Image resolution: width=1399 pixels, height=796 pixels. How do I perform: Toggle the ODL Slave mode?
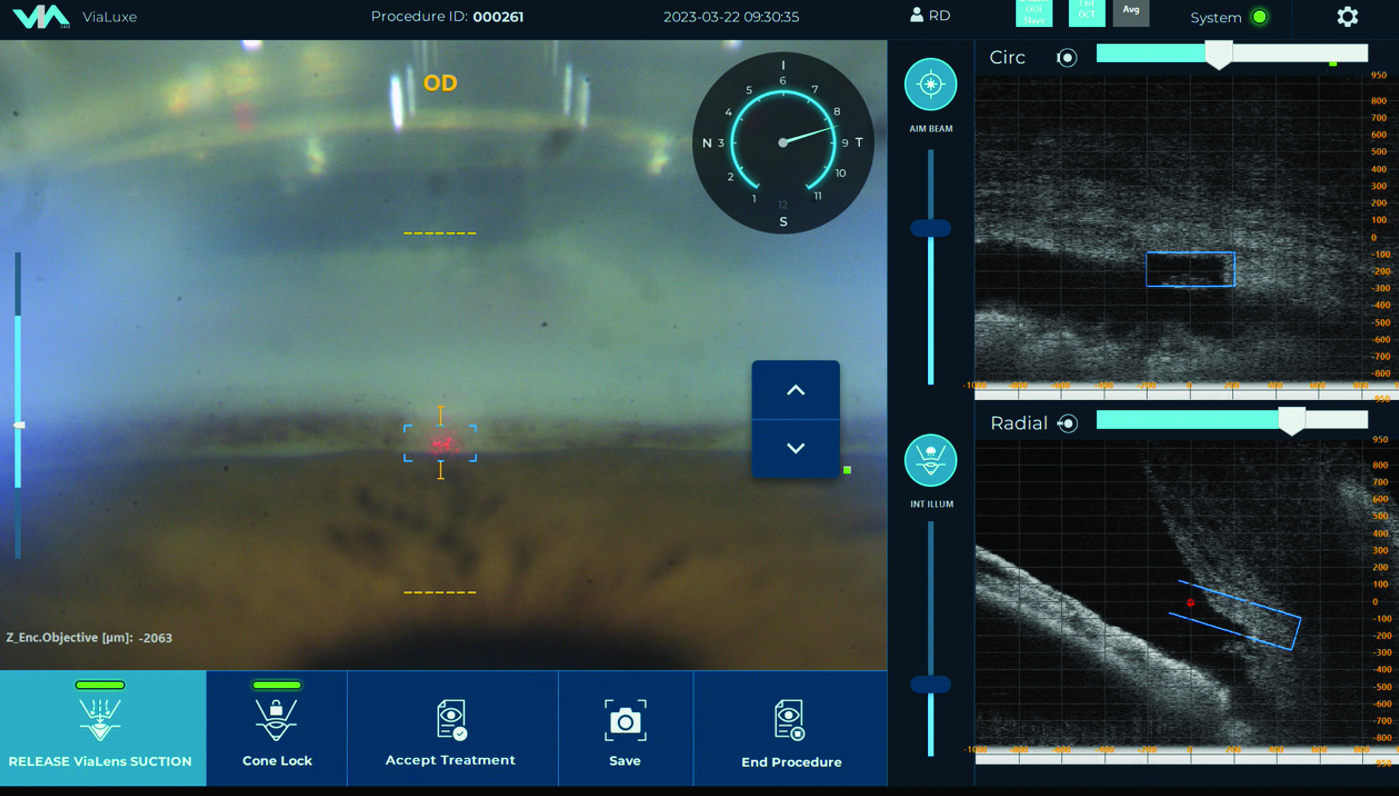tap(1034, 14)
